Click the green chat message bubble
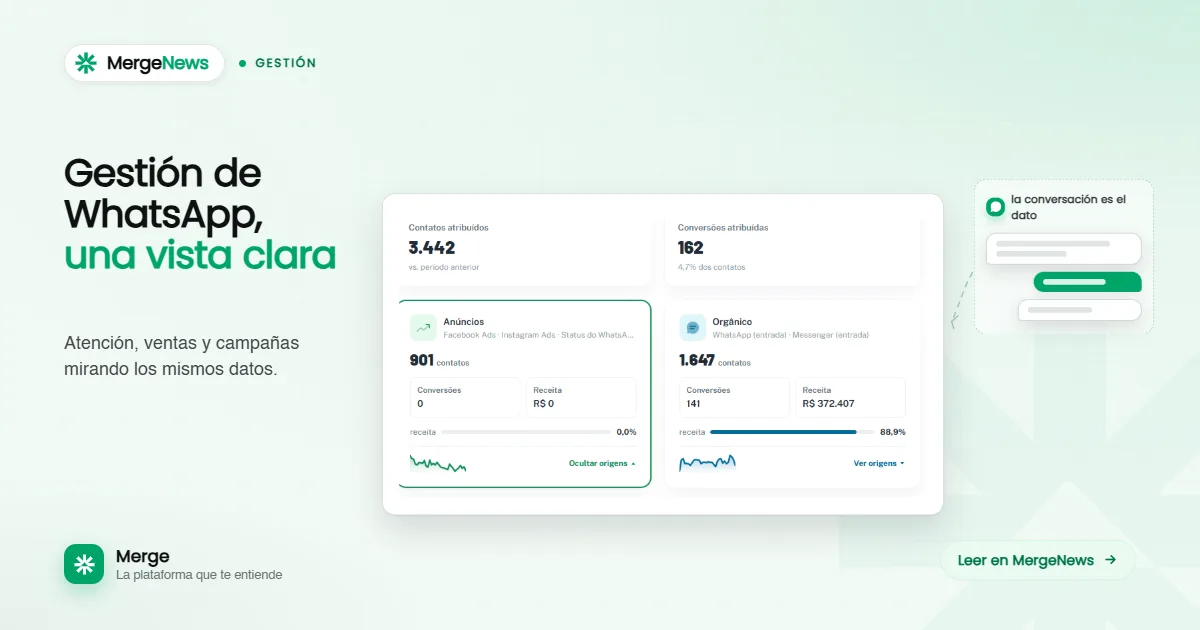This screenshot has height=630, width=1200. click(1087, 282)
